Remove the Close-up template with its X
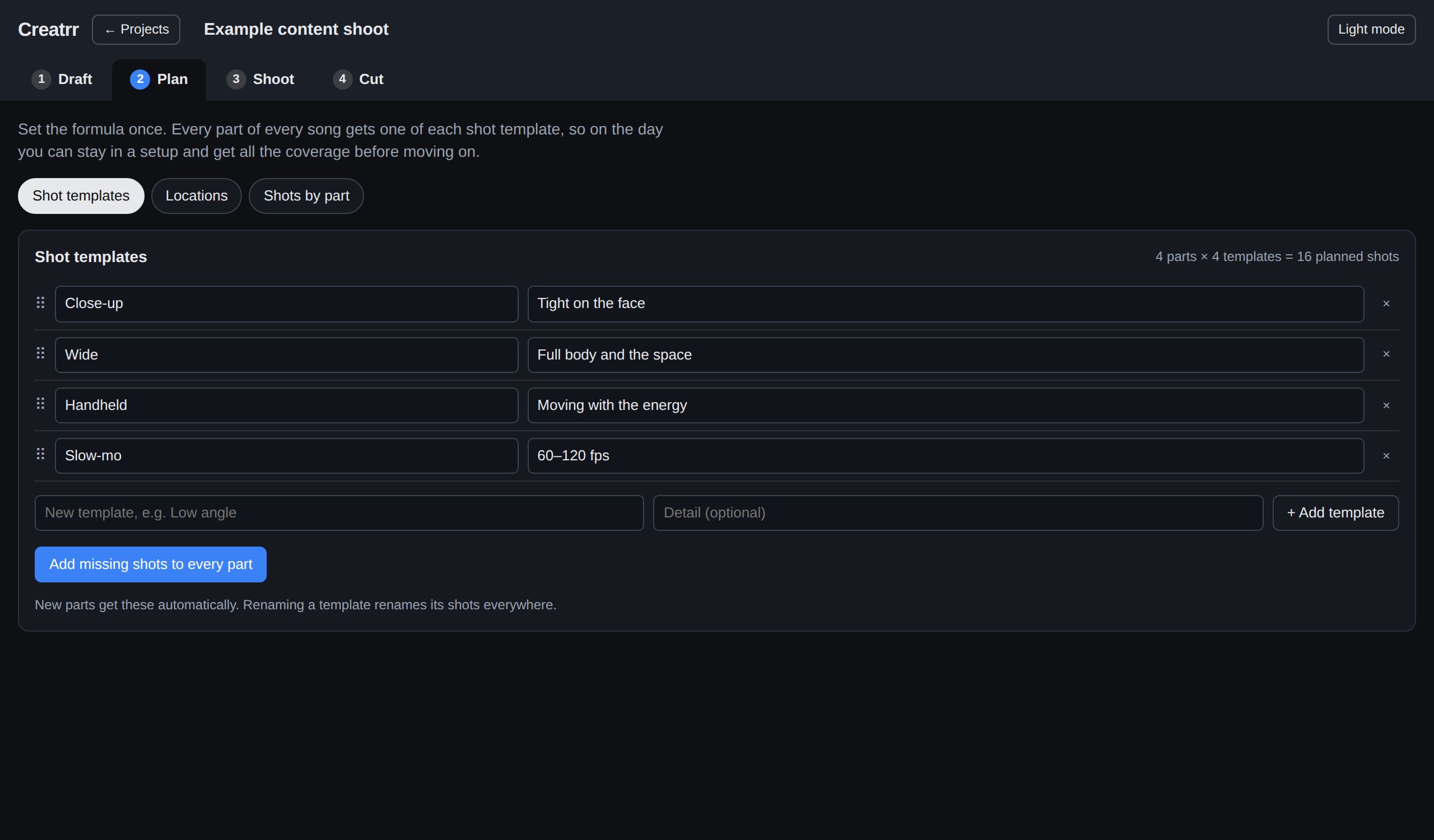 pyautogui.click(x=1386, y=304)
